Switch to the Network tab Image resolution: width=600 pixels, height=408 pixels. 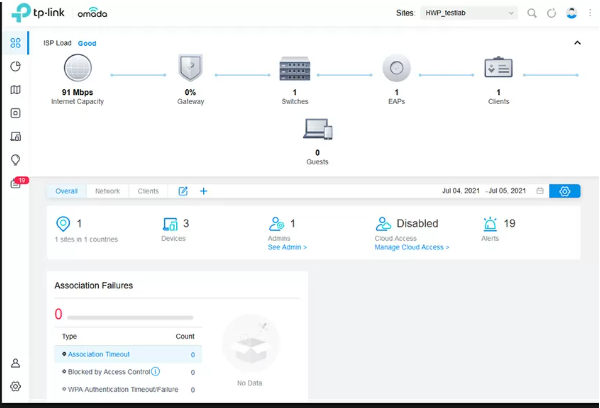(x=107, y=191)
